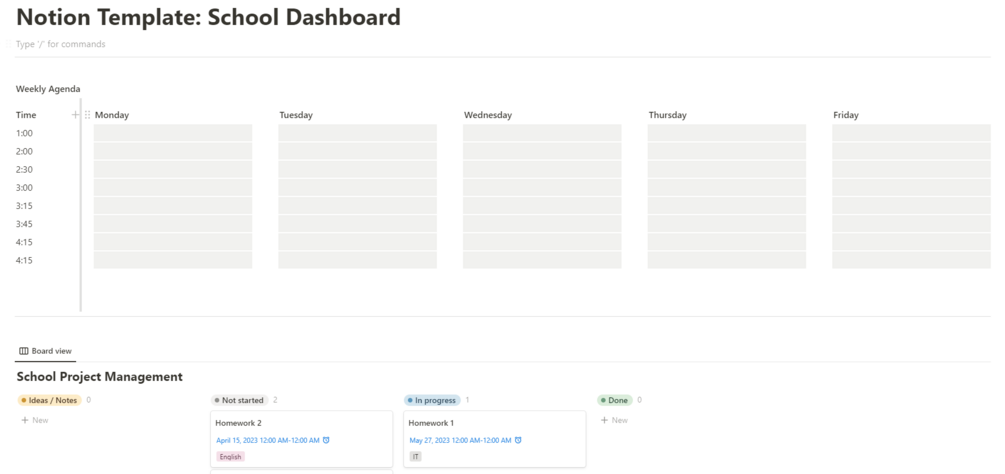Open the Homework 1 card

click(x=495, y=439)
